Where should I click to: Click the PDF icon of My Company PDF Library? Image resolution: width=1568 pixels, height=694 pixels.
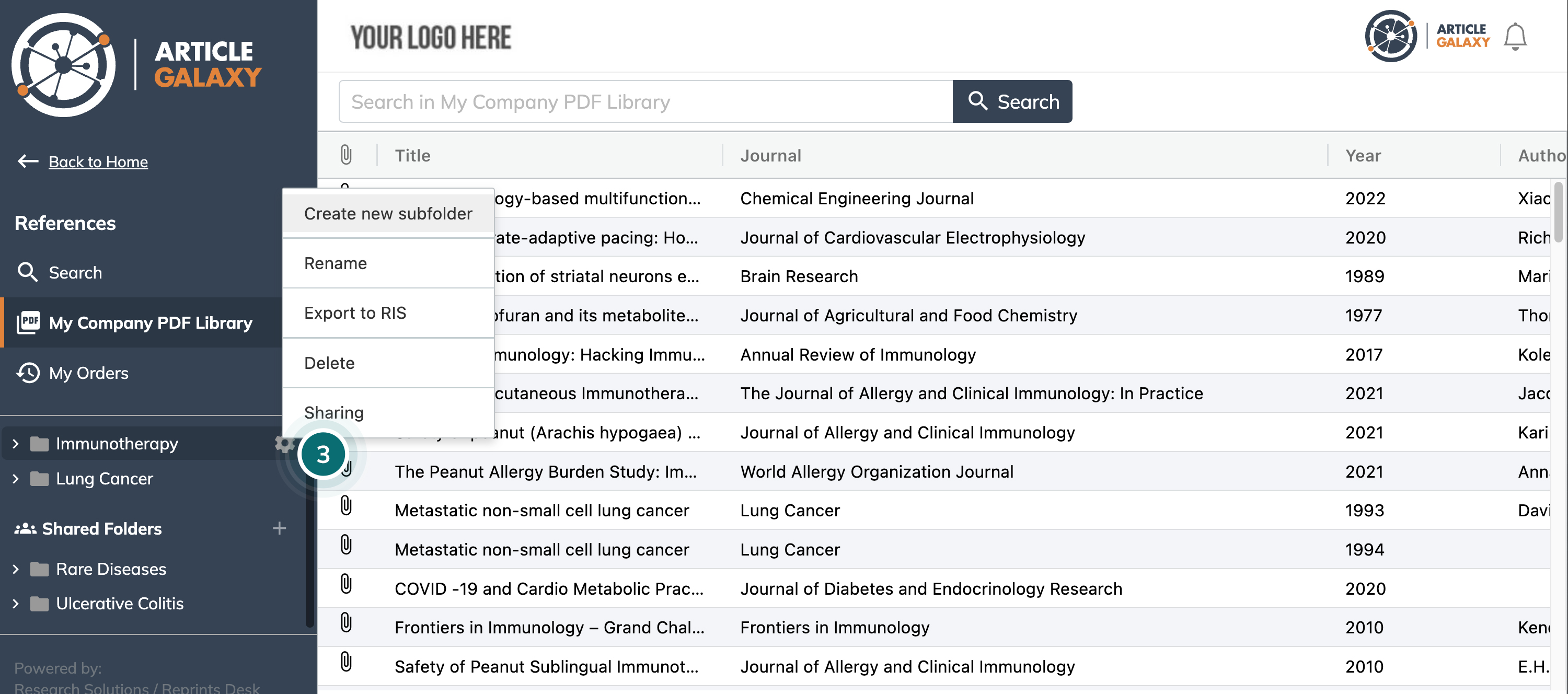[28, 322]
